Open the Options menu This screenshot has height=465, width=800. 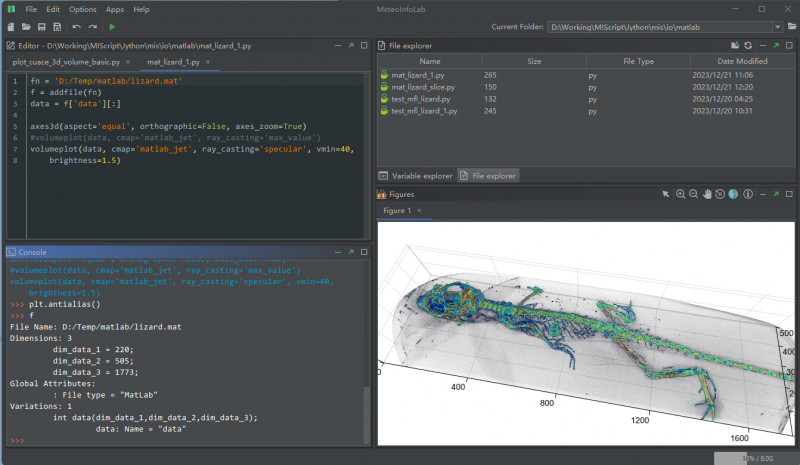(x=82, y=9)
